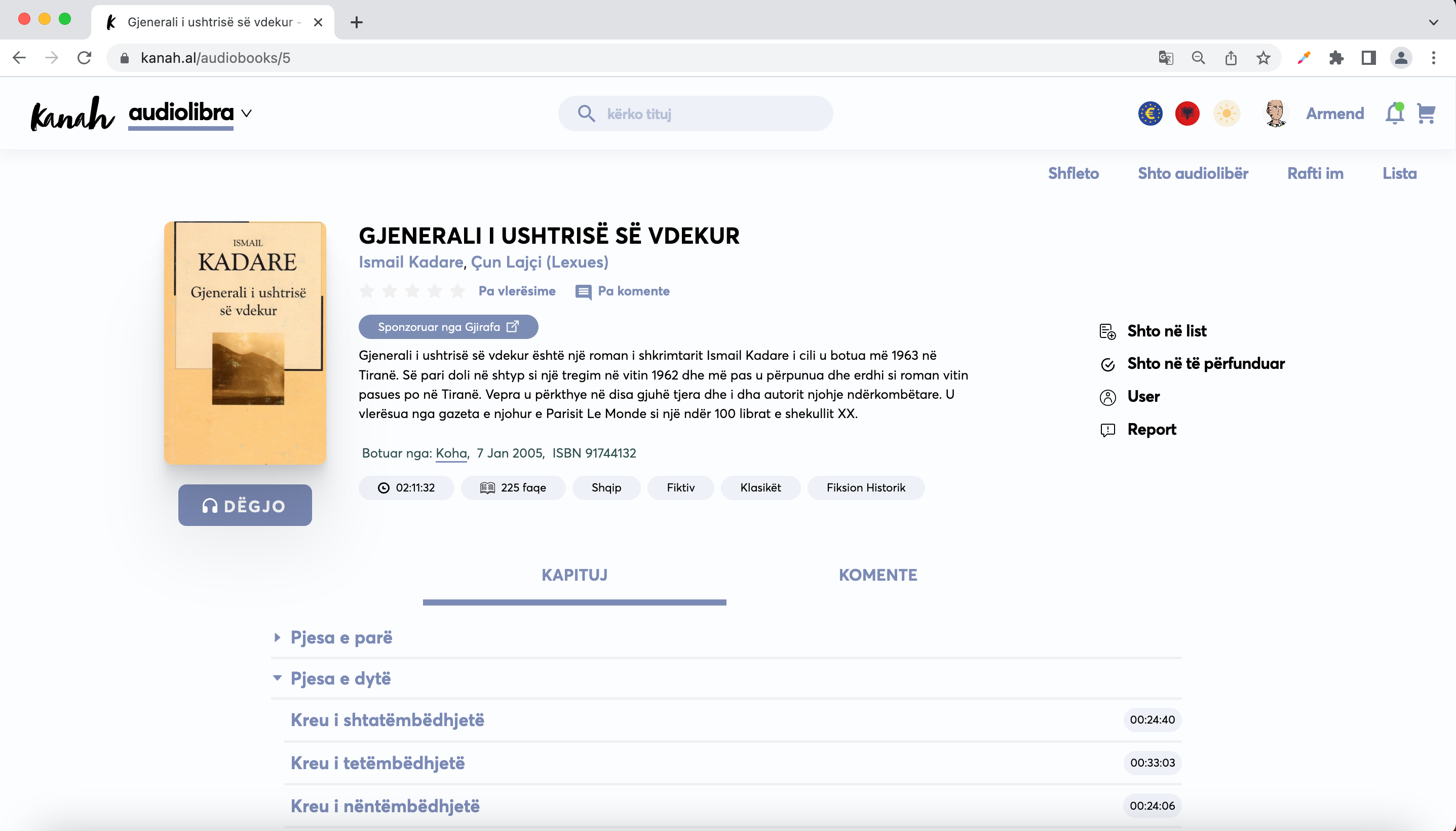Click the Kanah logo
1456x831 pixels.
tap(72, 114)
